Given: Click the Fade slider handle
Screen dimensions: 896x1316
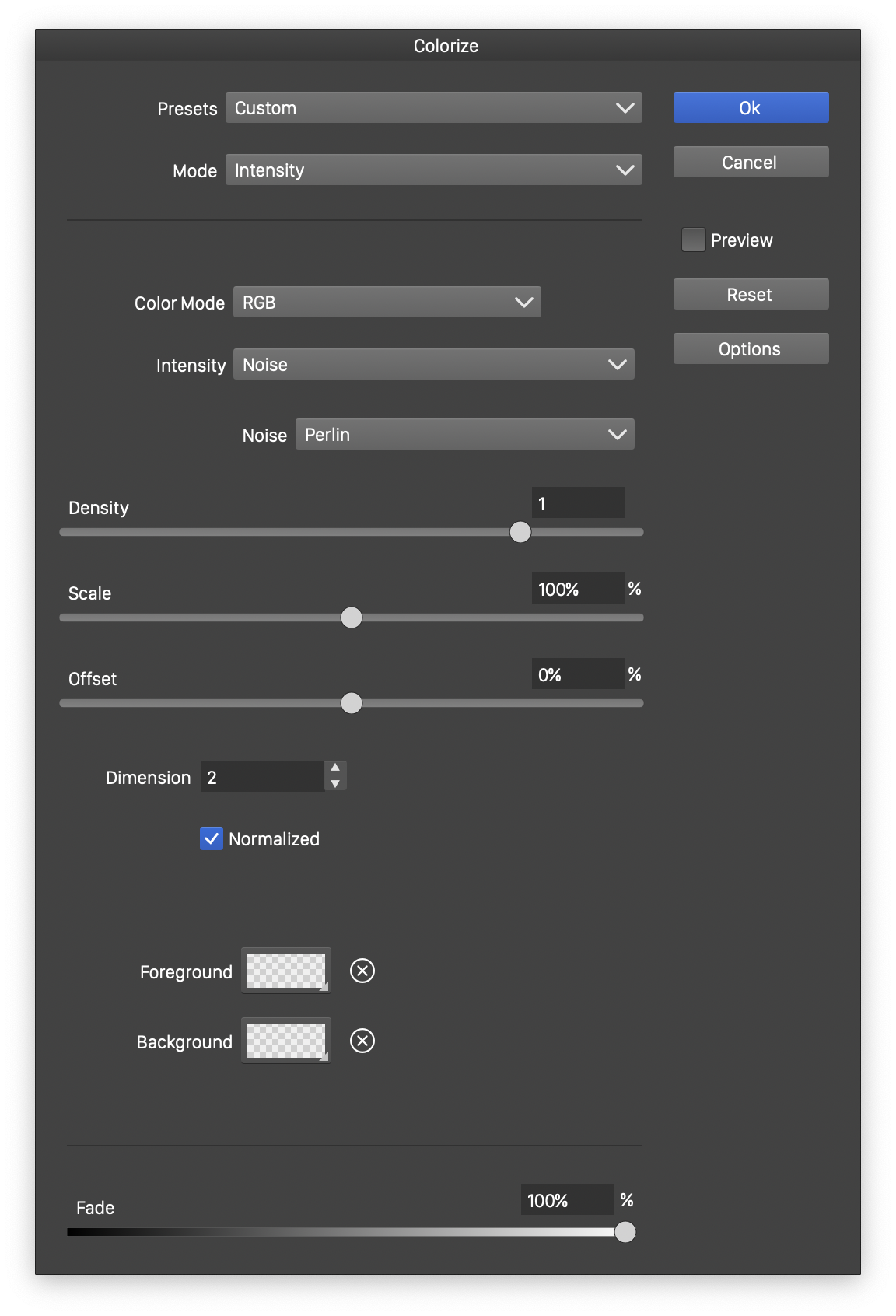Looking at the screenshot, I should coord(625,1232).
